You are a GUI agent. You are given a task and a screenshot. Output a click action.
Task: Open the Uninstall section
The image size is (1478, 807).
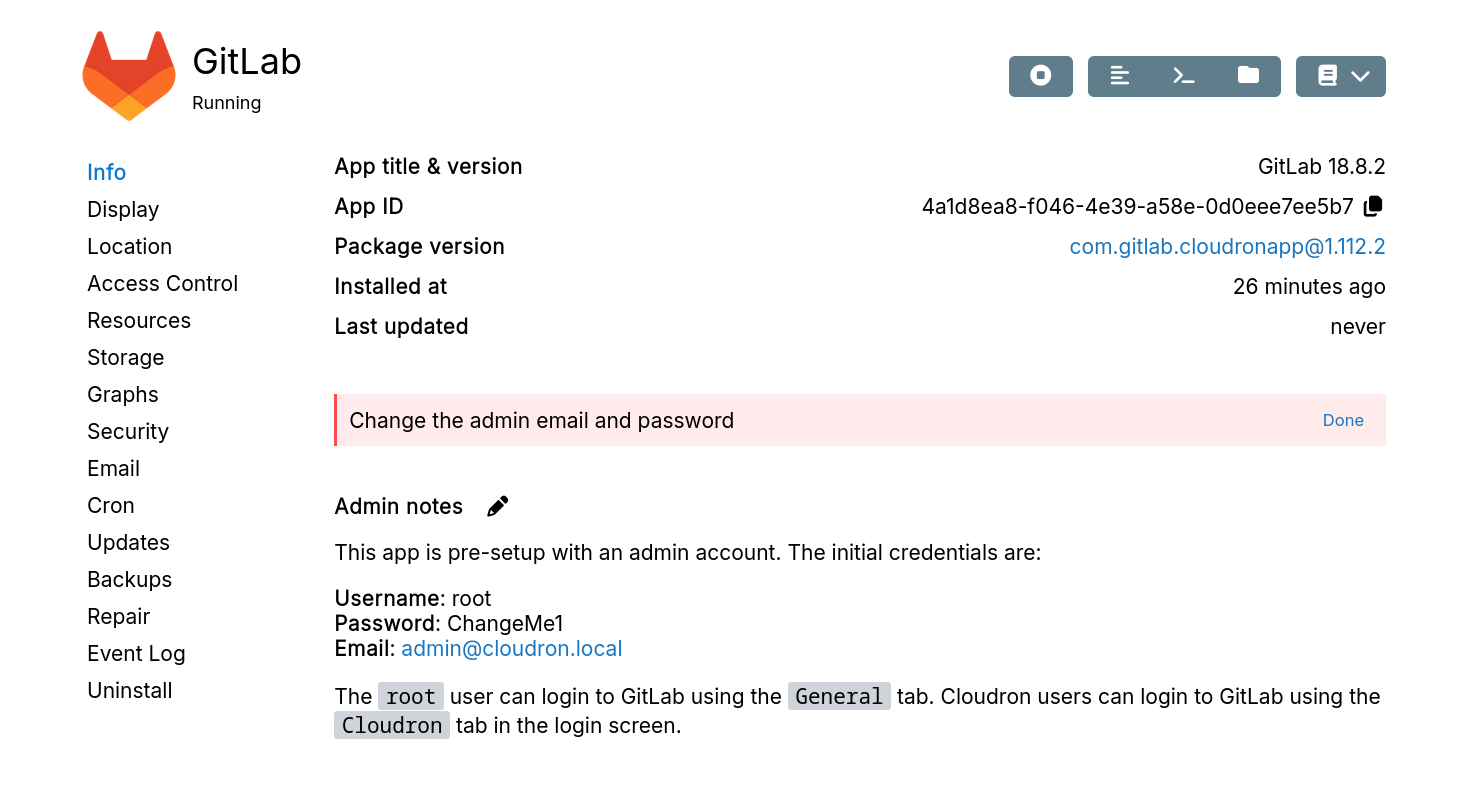point(130,690)
